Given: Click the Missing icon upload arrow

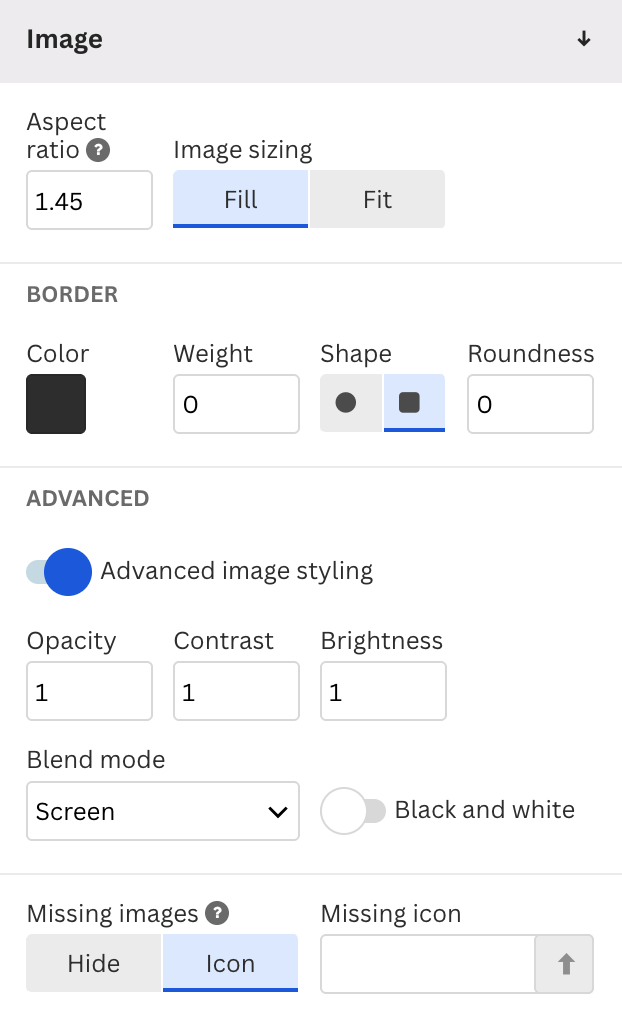Looking at the screenshot, I should [565, 963].
